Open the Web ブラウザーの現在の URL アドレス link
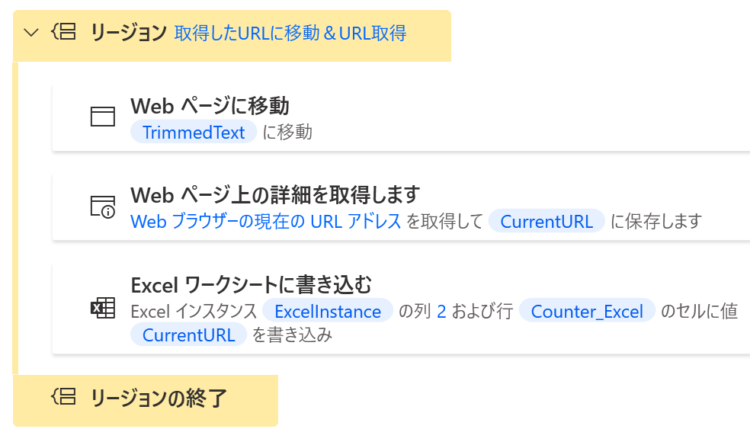This screenshot has height=429, width=750. 265,221
